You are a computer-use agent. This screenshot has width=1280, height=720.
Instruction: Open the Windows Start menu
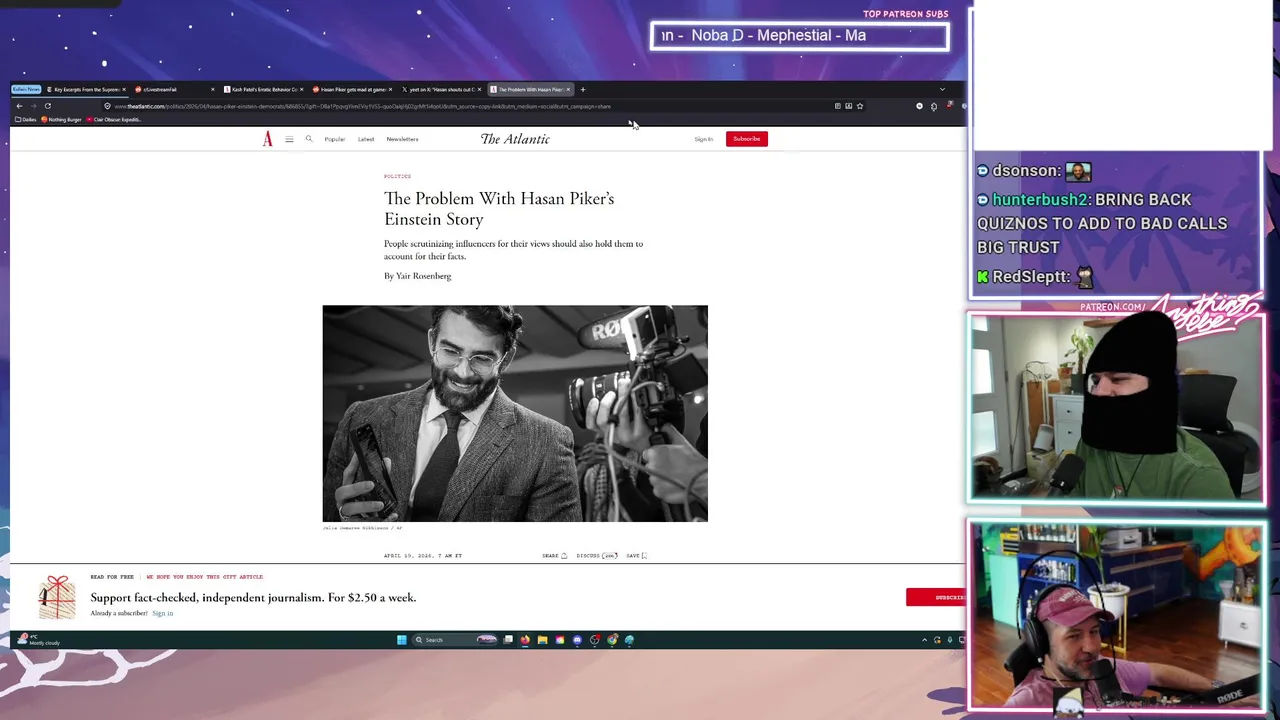pyautogui.click(x=402, y=640)
